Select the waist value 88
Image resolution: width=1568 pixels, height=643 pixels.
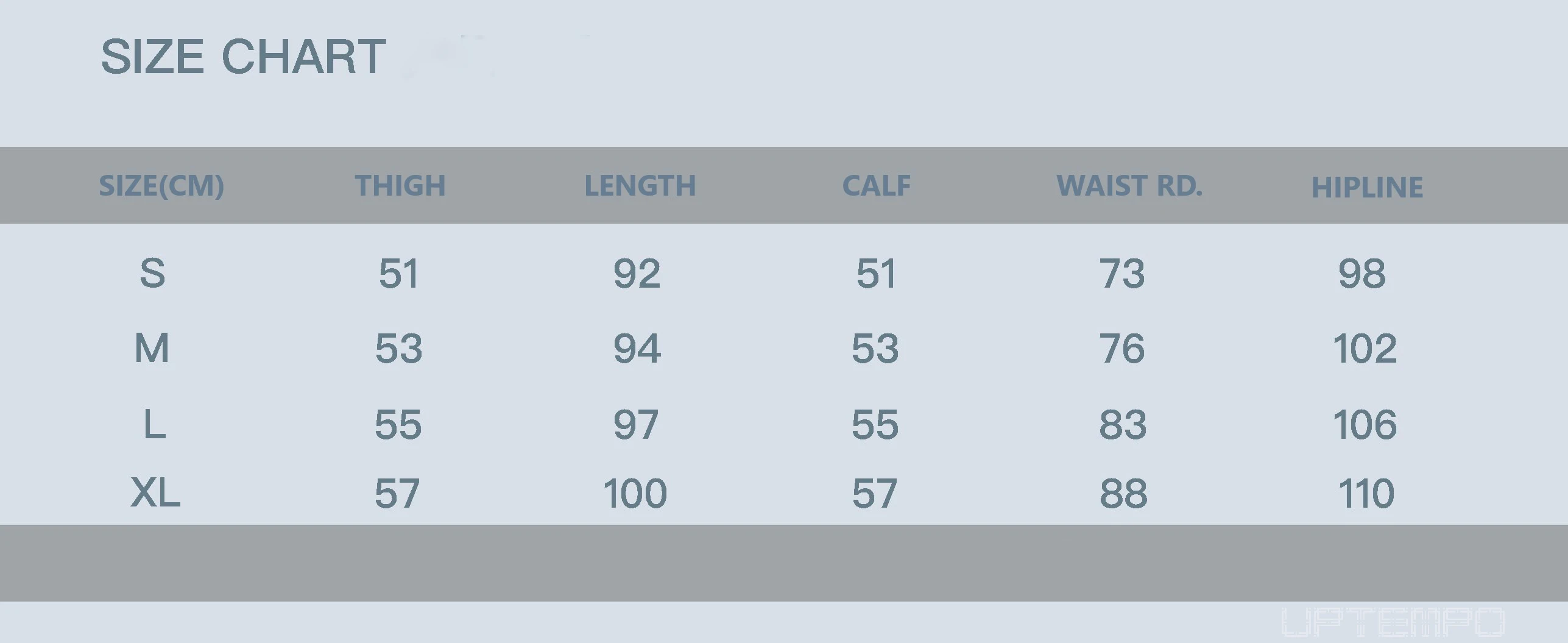[x=1123, y=494]
